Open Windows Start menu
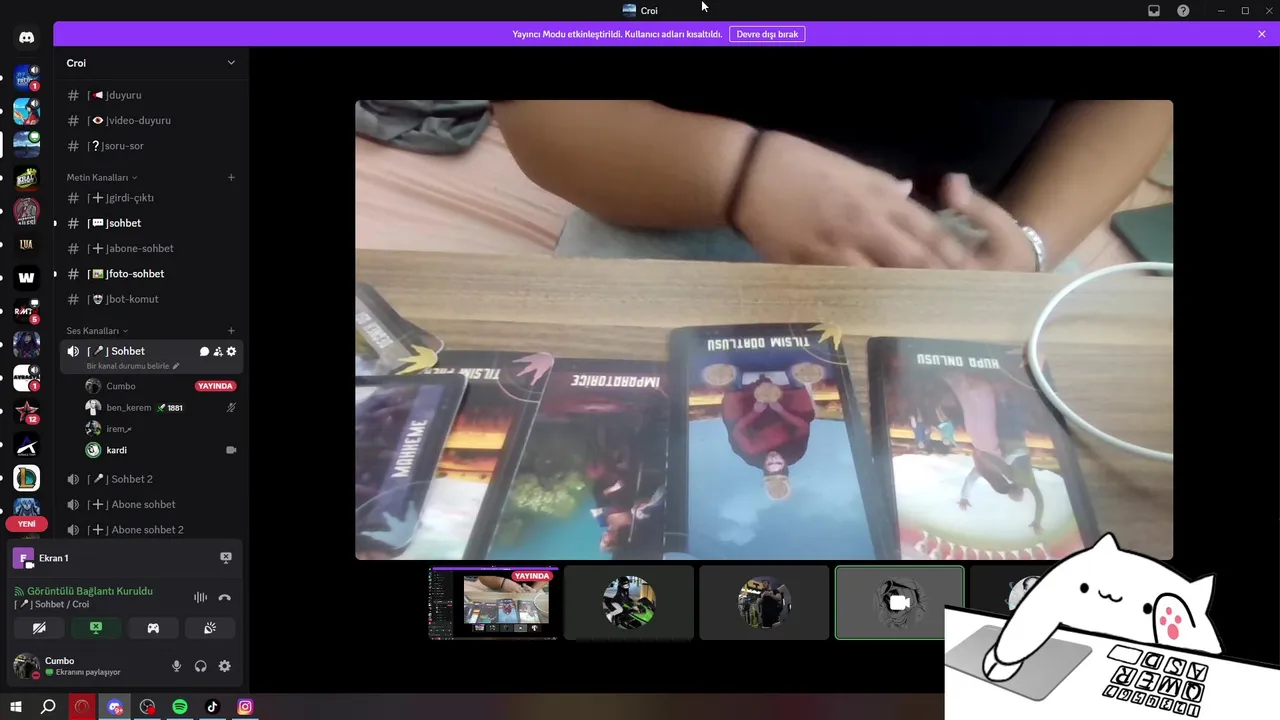Viewport: 1280px width, 720px height. coord(16,707)
